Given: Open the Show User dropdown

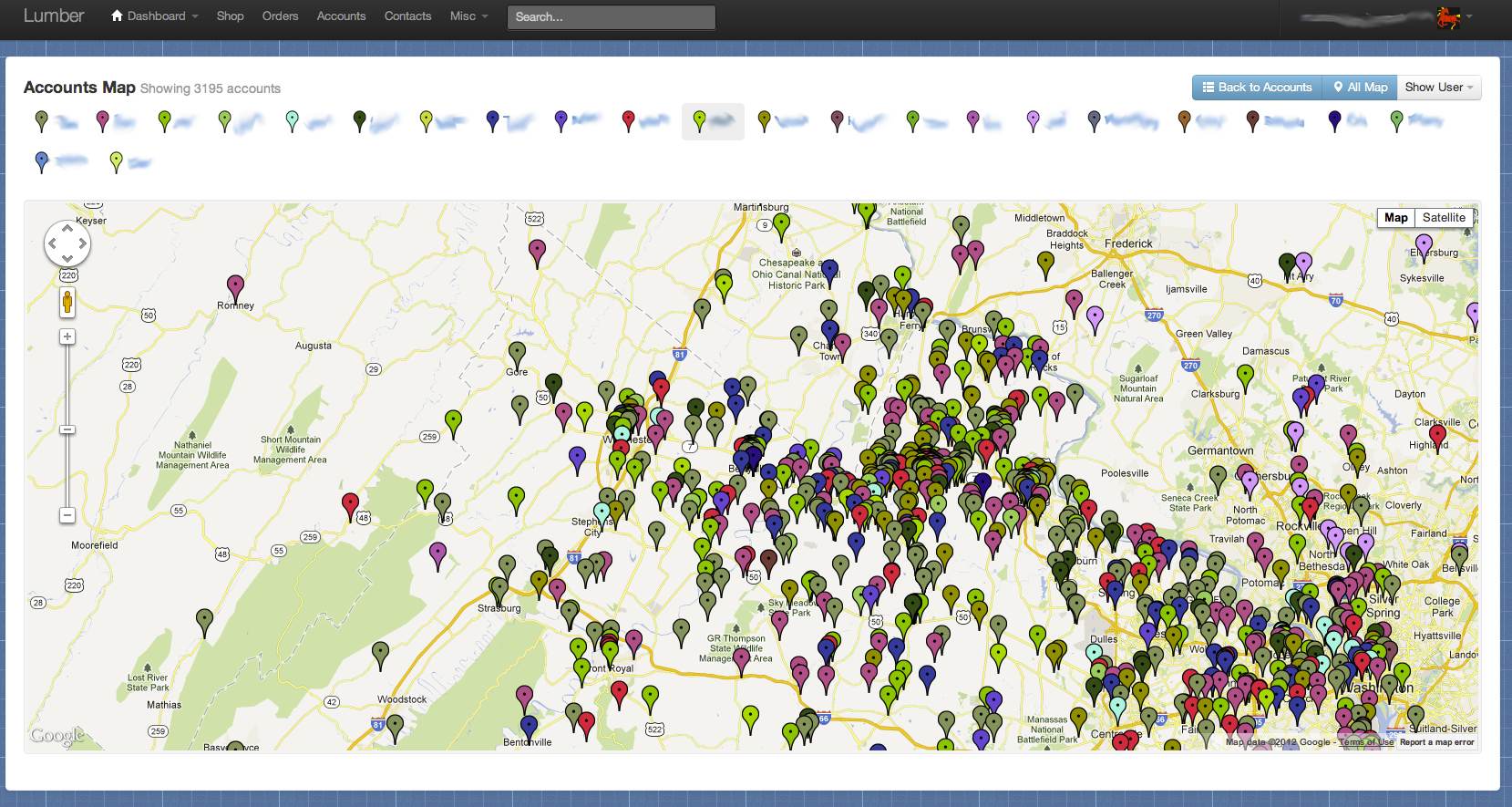Looking at the screenshot, I should pos(1438,88).
